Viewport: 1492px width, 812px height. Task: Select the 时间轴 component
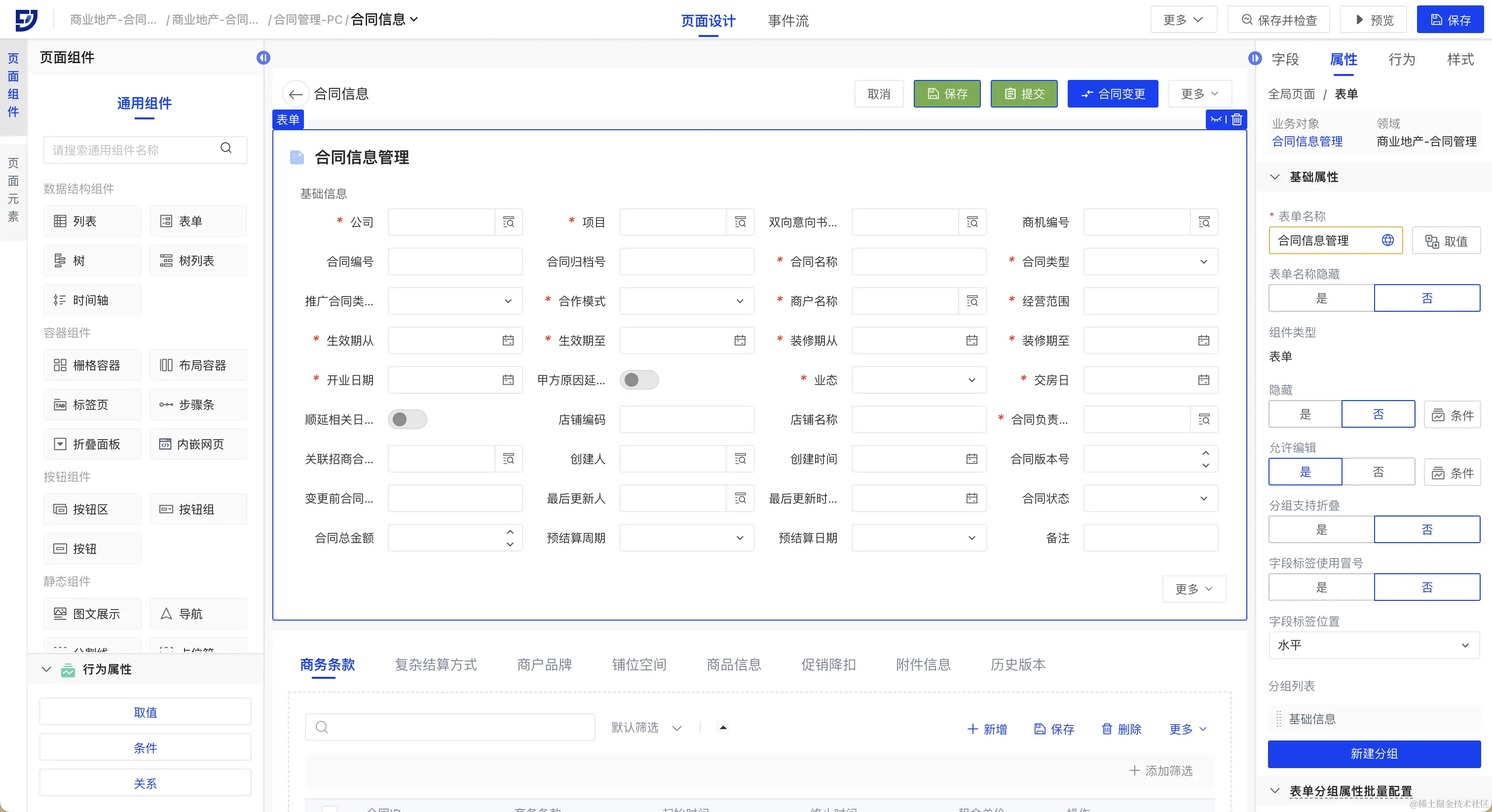click(x=91, y=300)
